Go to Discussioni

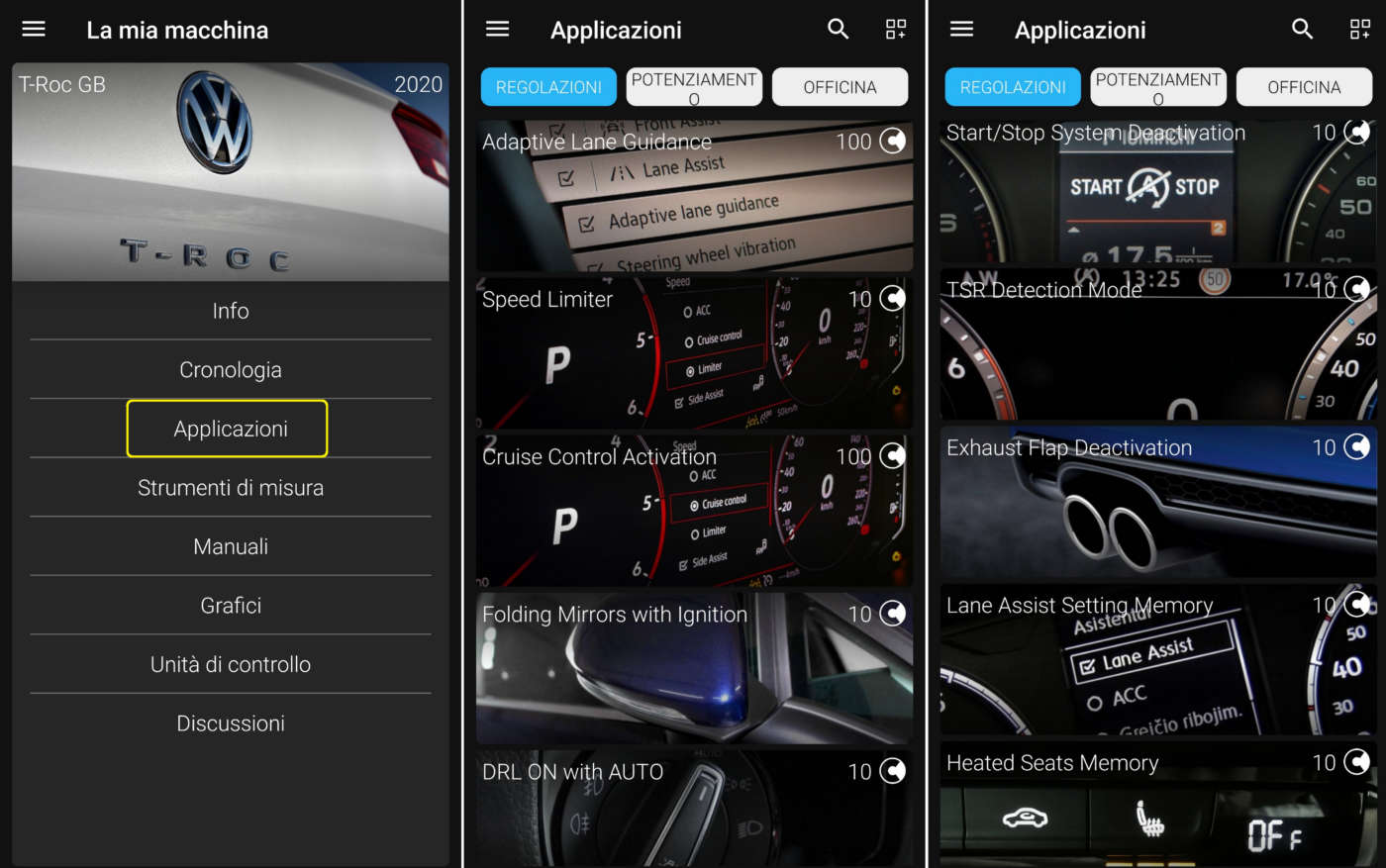pos(231,723)
